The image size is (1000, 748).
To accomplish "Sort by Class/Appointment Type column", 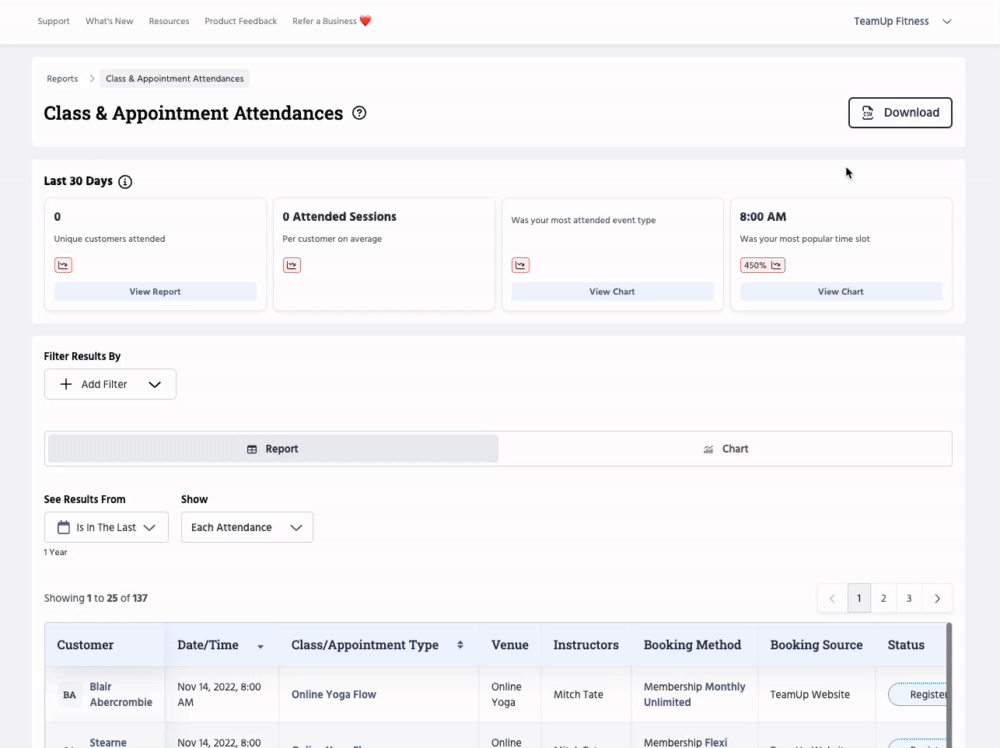I will pyautogui.click(x=460, y=645).
